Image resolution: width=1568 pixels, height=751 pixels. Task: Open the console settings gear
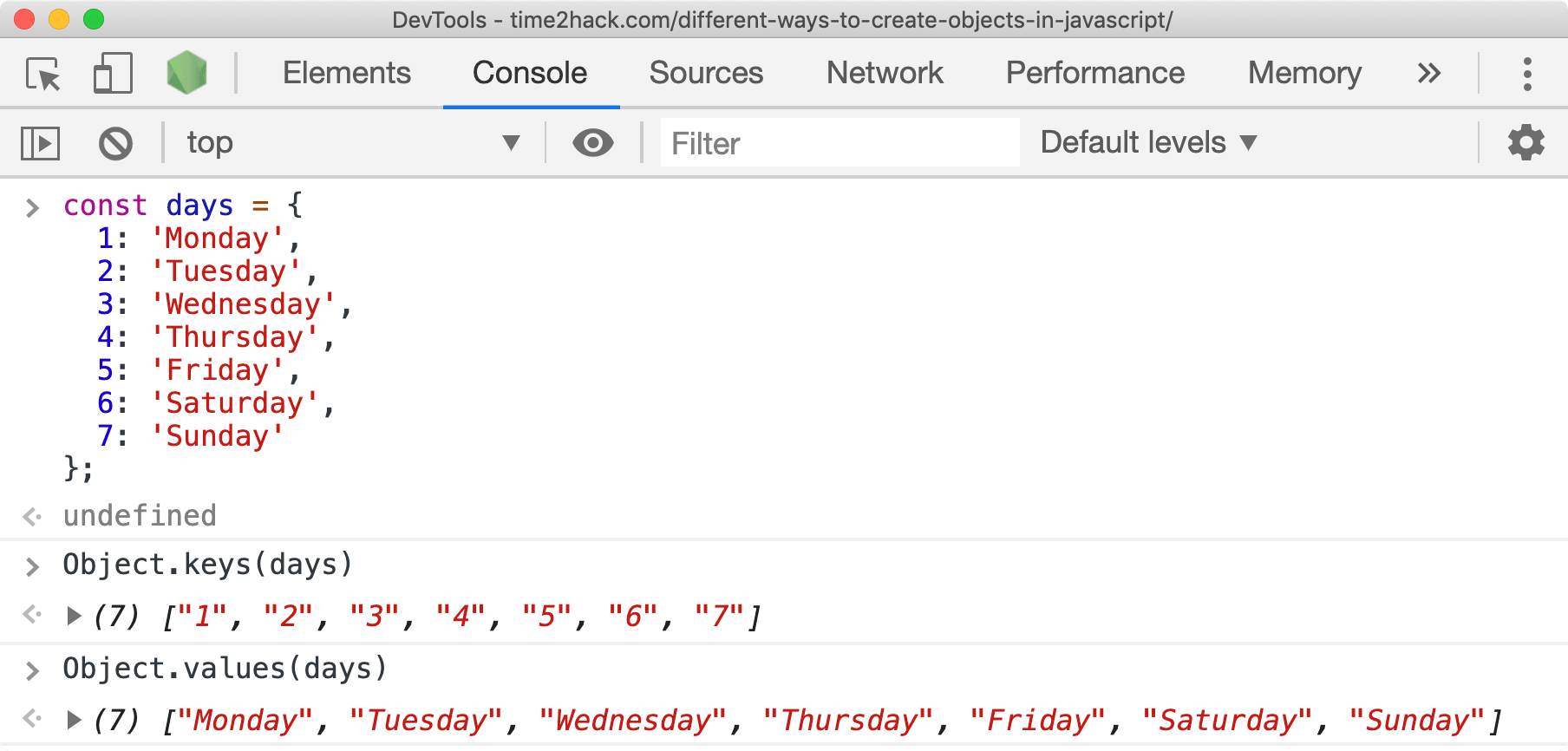point(1526,142)
